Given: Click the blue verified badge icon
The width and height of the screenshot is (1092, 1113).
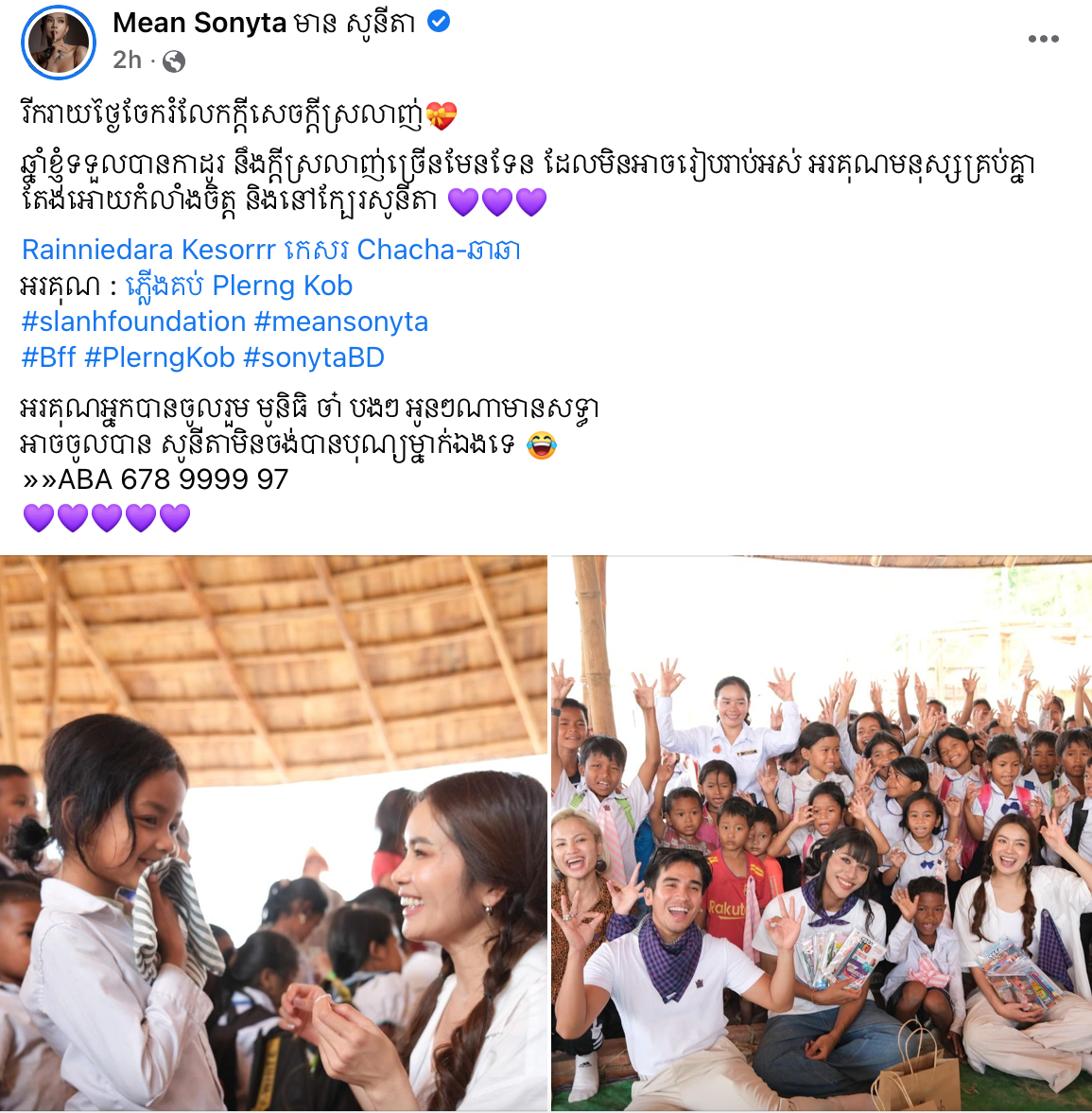Looking at the screenshot, I should pyautogui.click(x=439, y=22).
